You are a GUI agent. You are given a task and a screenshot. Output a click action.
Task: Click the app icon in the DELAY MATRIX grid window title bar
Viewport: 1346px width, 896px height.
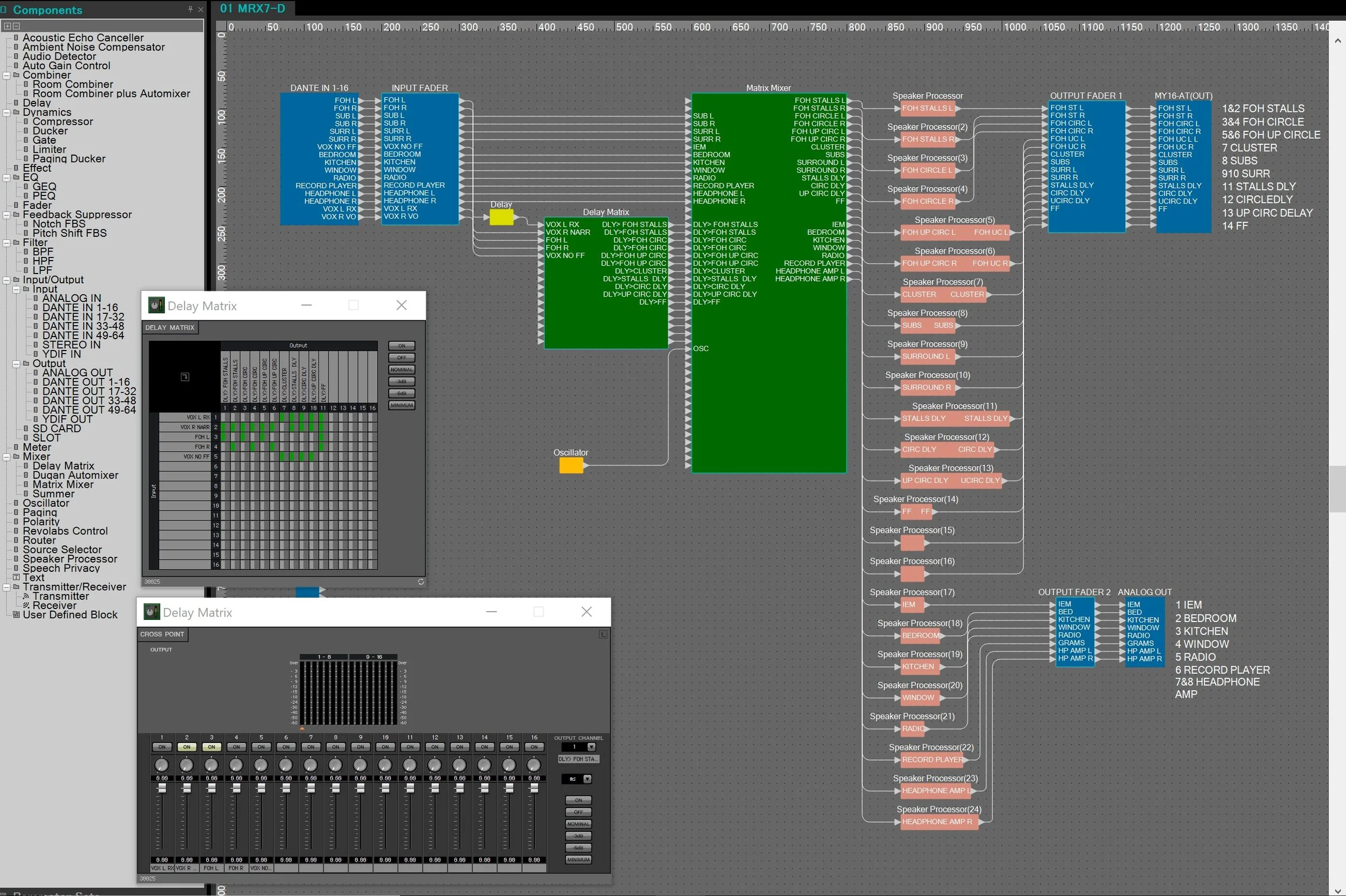[x=156, y=305]
